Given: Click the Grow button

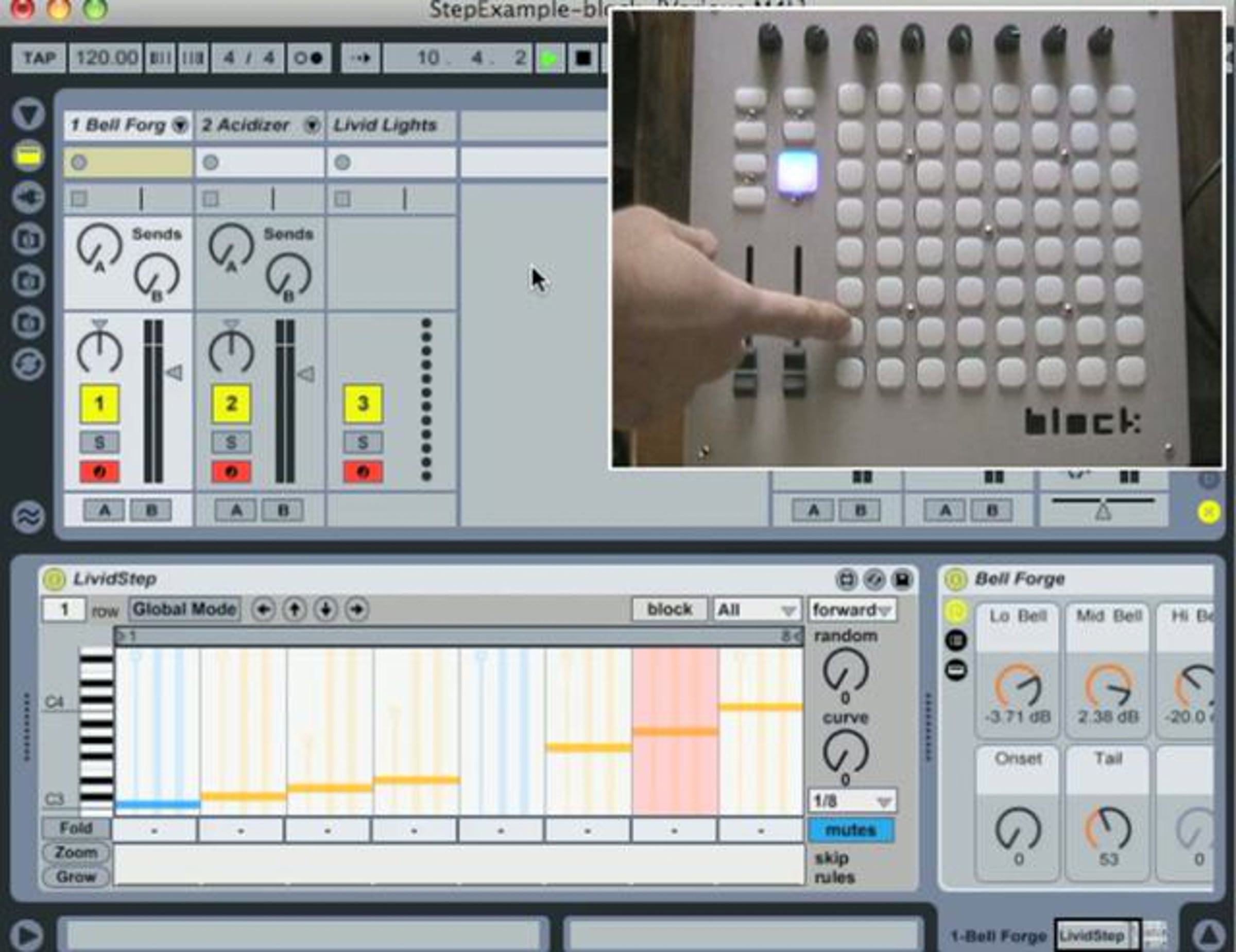Looking at the screenshot, I should (x=76, y=877).
